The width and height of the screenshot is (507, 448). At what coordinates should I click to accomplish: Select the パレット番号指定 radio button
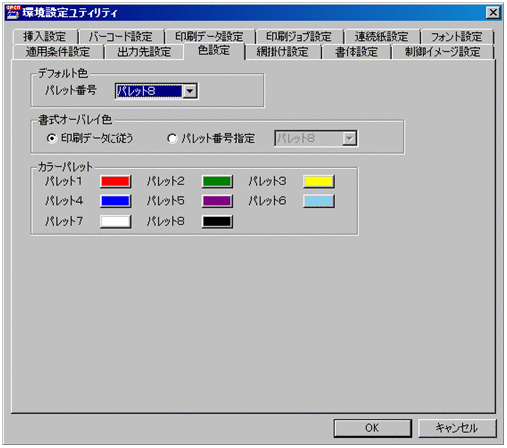tap(172, 138)
